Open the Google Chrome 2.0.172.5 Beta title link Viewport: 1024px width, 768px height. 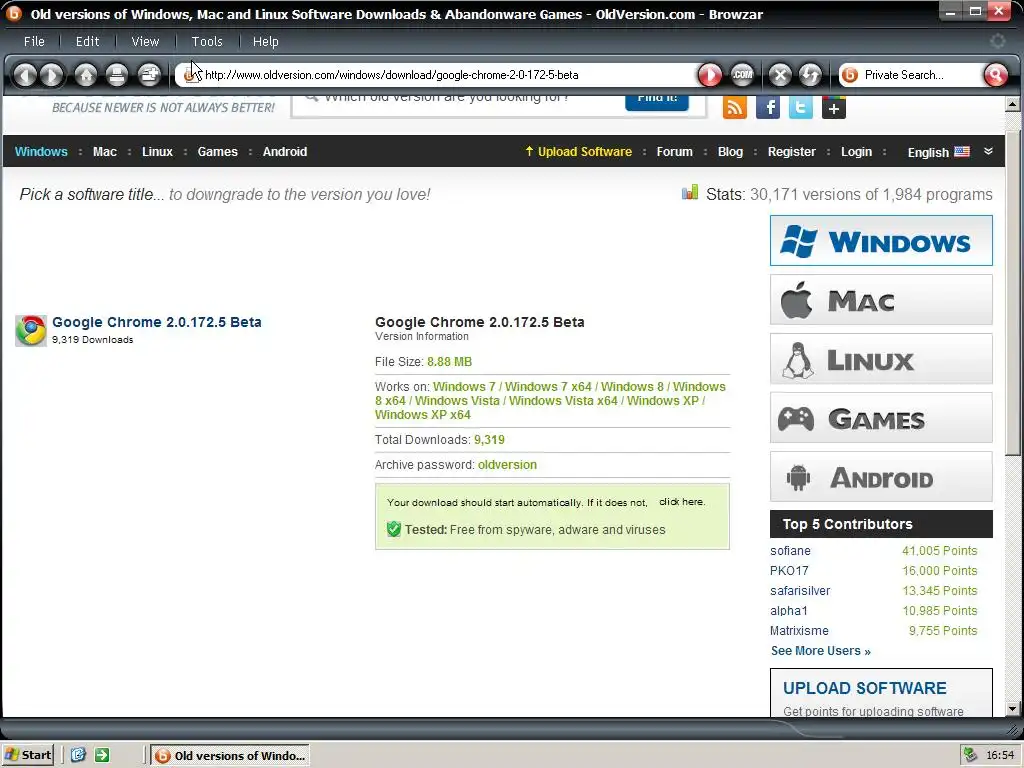click(157, 322)
